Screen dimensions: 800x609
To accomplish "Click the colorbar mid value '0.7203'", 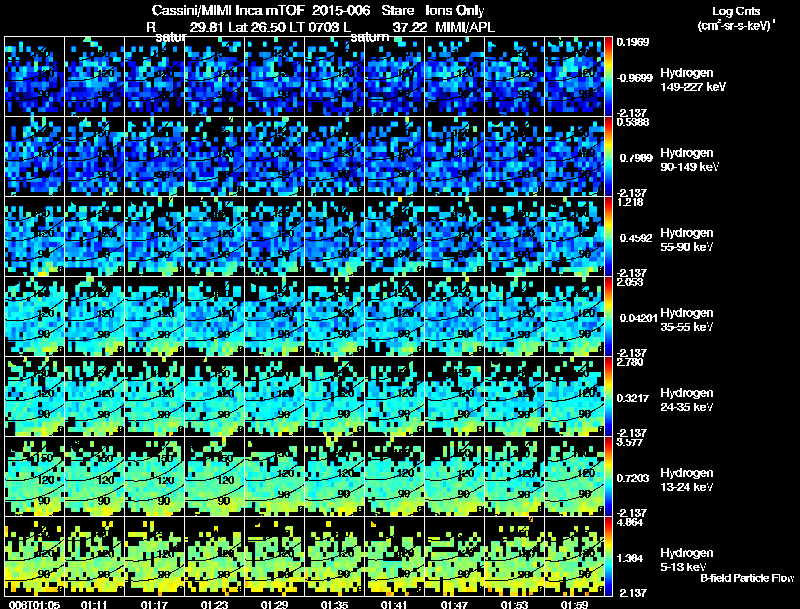I will click(633, 478).
